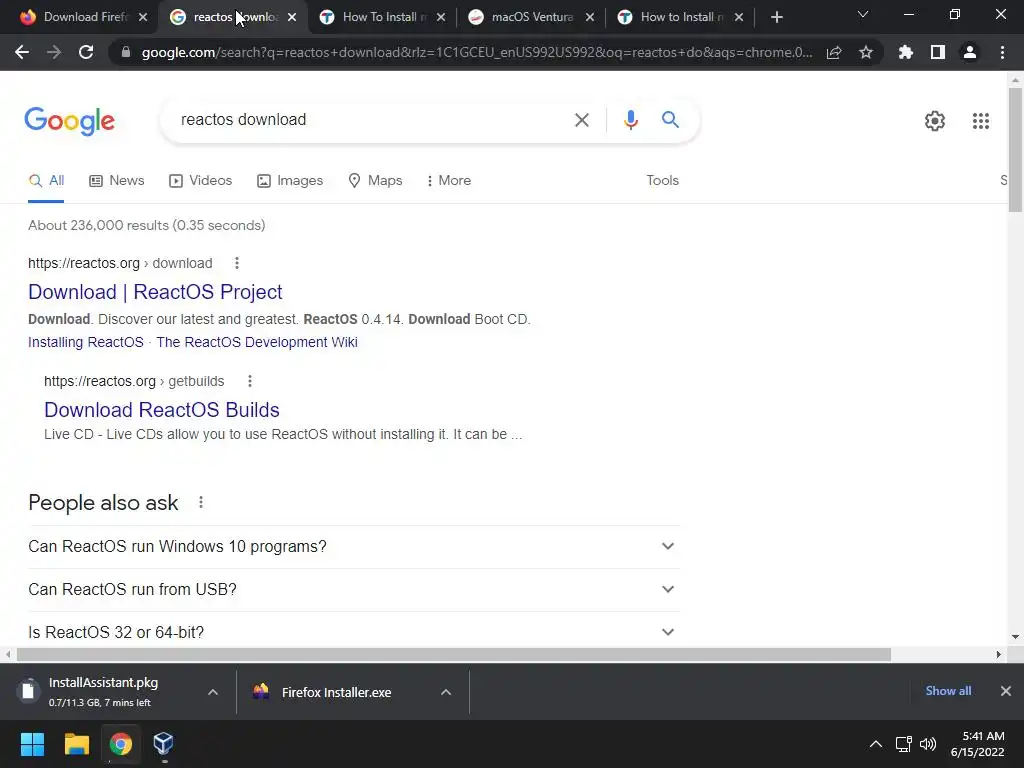Click the Google logo
Image resolution: width=1024 pixels, height=768 pixels.
point(69,121)
